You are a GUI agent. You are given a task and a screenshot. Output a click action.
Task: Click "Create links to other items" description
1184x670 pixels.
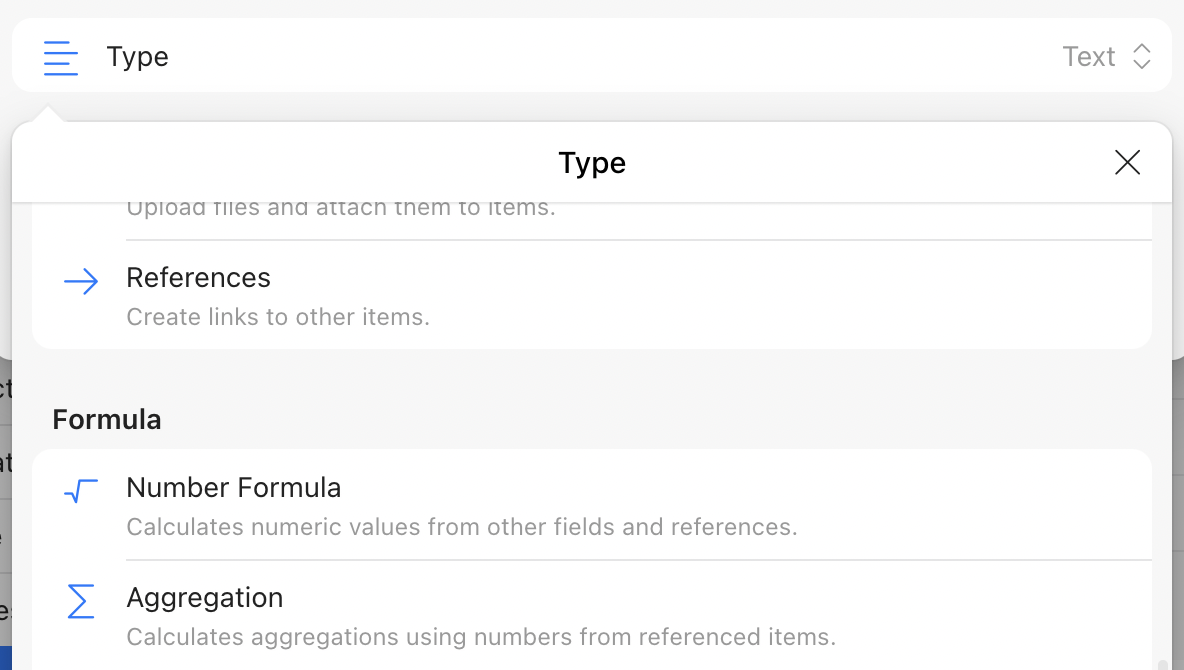tap(278, 317)
